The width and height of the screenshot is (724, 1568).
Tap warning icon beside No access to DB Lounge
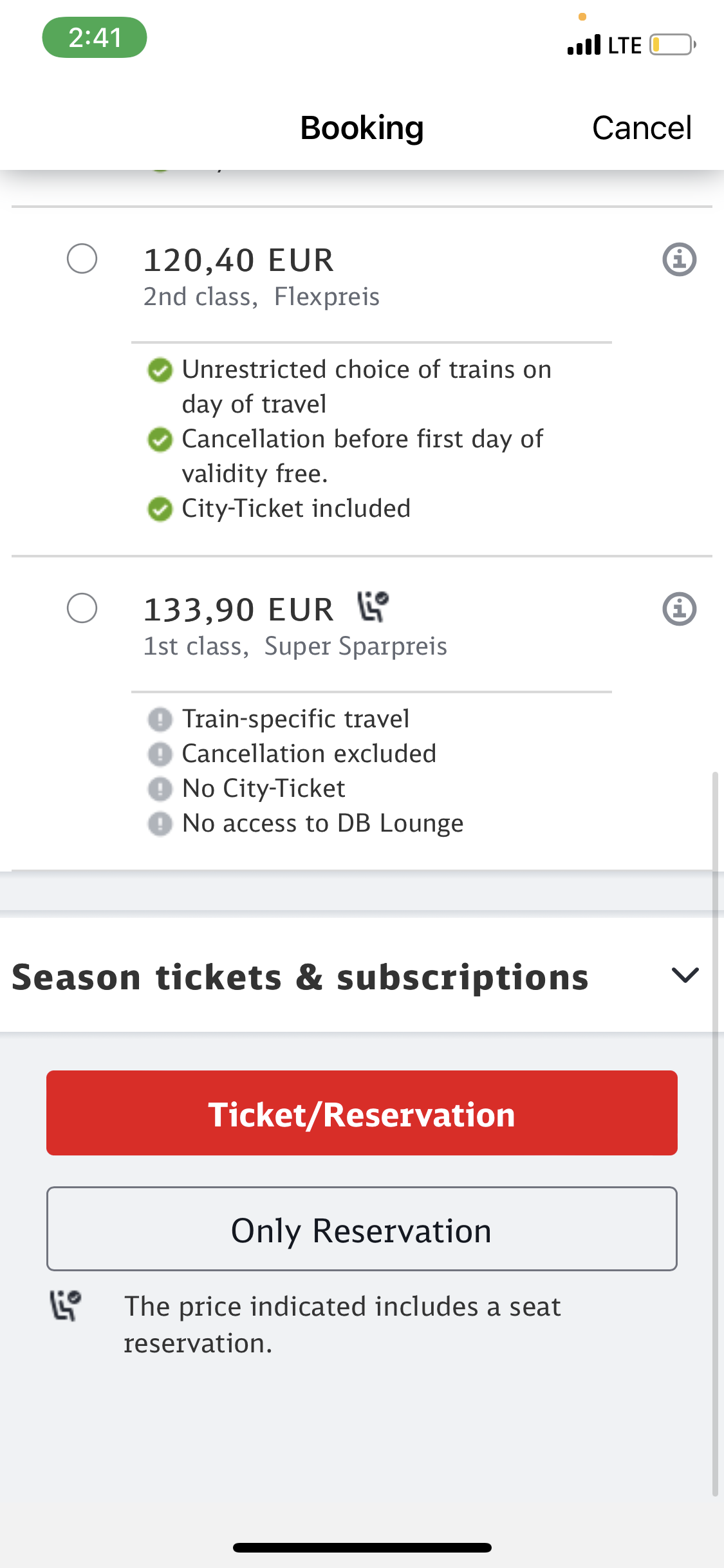tap(160, 823)
